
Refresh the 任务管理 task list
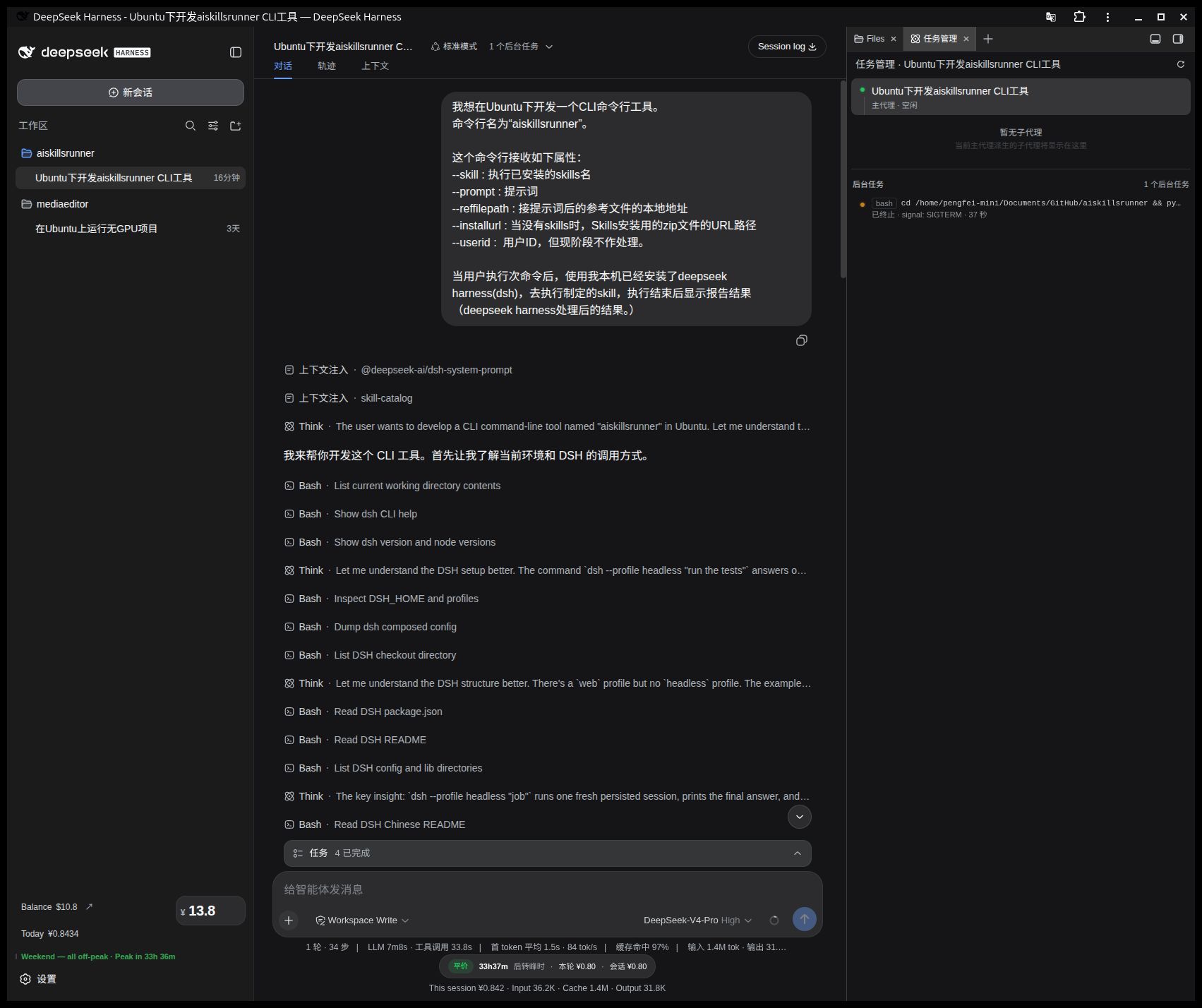[1181, 64]
